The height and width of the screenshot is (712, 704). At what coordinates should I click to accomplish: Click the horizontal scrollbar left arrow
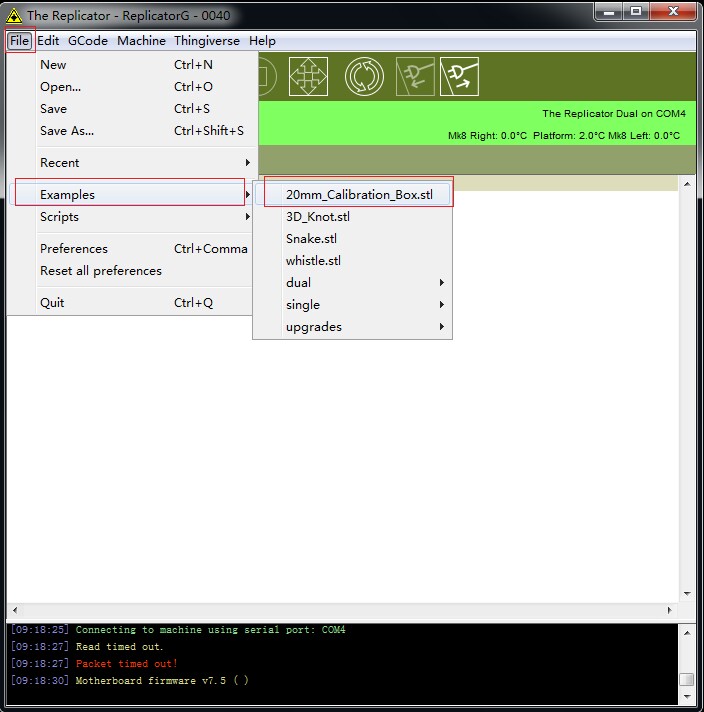click(x=15, y=610)
